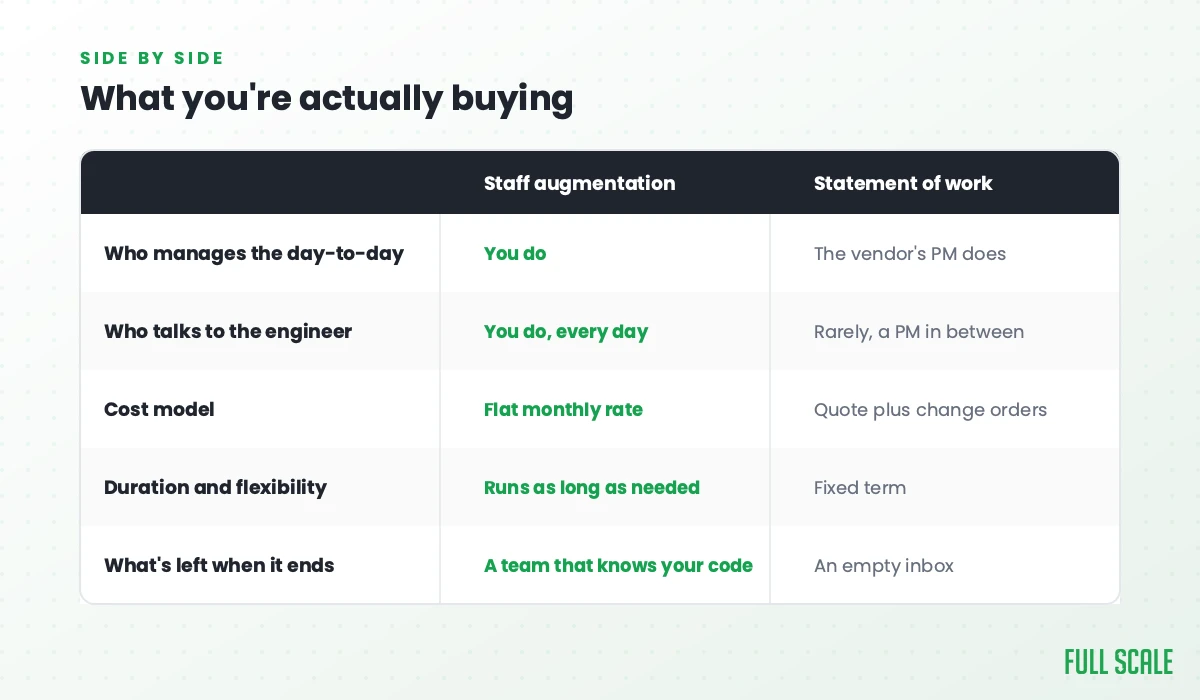The height and width of the screenshot is (700, 1200).
Task: Click the green 'You do' cell
Action: pyautogui.click(x=515, y=254)
